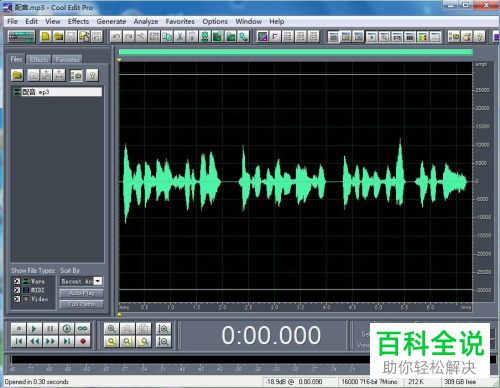Click the Redo arrow in the toolbar

click(x=129, y=36)
